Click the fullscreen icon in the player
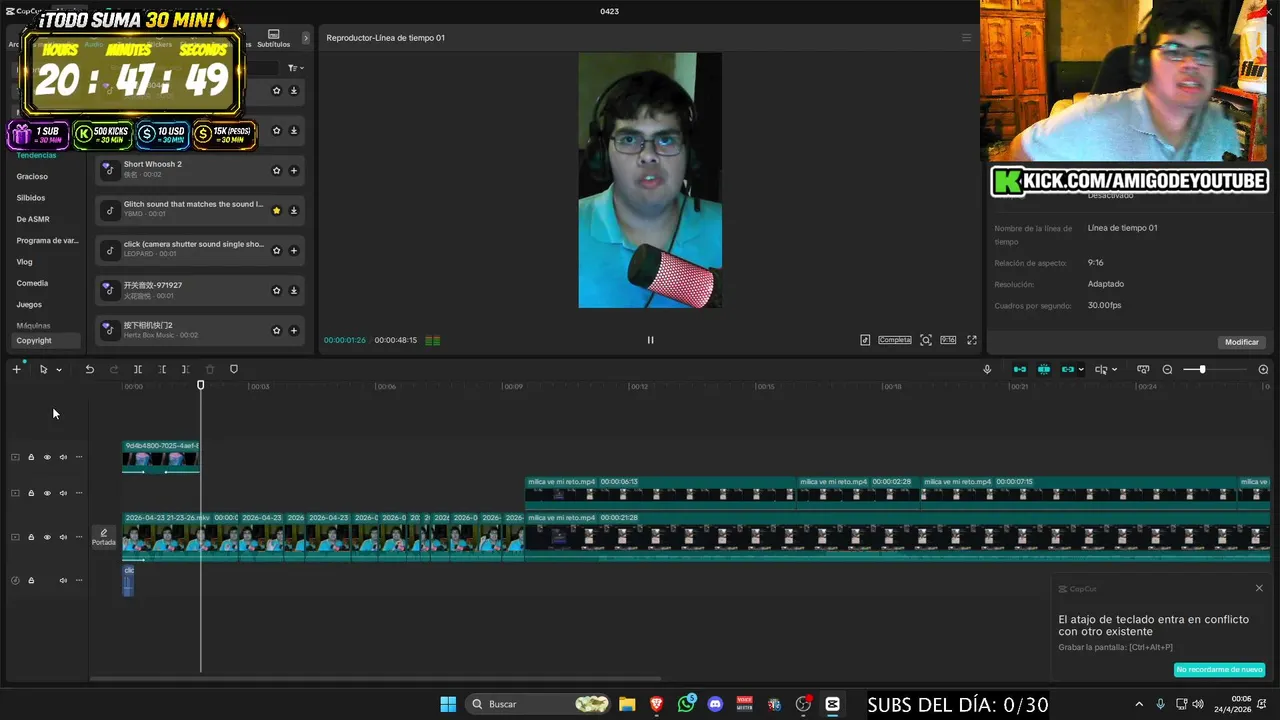This screenshot has width=1280, height=720. [x=972, y=340]
